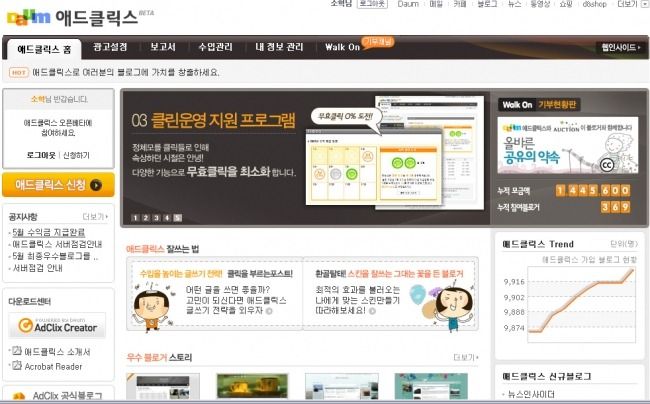Select banner page indicator 1
Screen dimensions: 650x404
[135, 218]
